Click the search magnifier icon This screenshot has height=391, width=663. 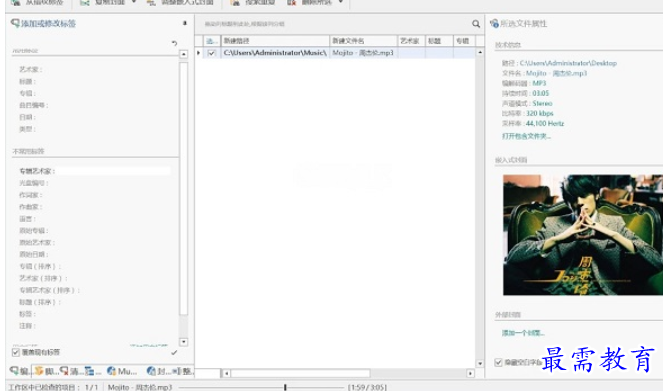click(476, 24)
